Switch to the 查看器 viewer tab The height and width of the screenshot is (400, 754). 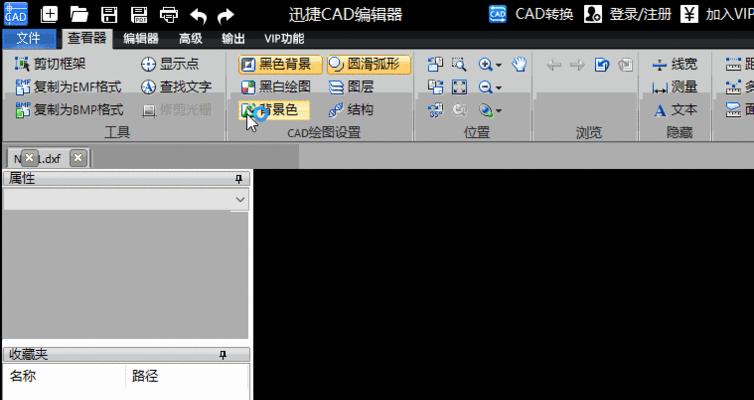pos(87,38)
